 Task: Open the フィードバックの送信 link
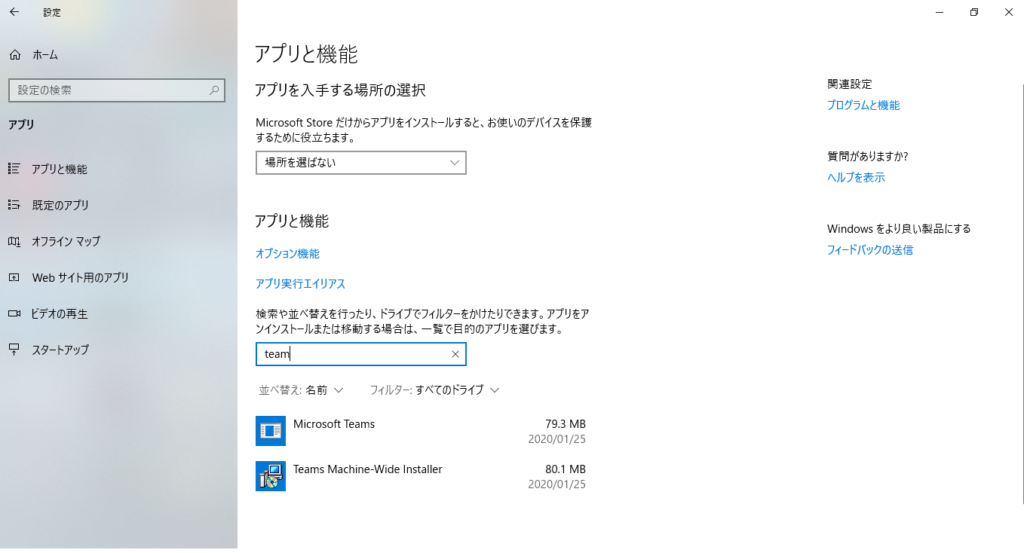click(x=870, y=250)
